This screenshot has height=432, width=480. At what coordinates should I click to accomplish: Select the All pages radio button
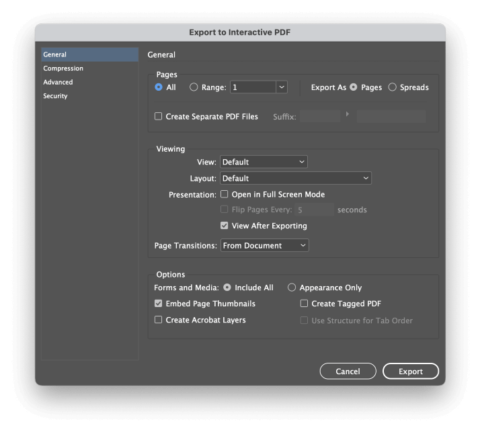click(x=159, y=87)
